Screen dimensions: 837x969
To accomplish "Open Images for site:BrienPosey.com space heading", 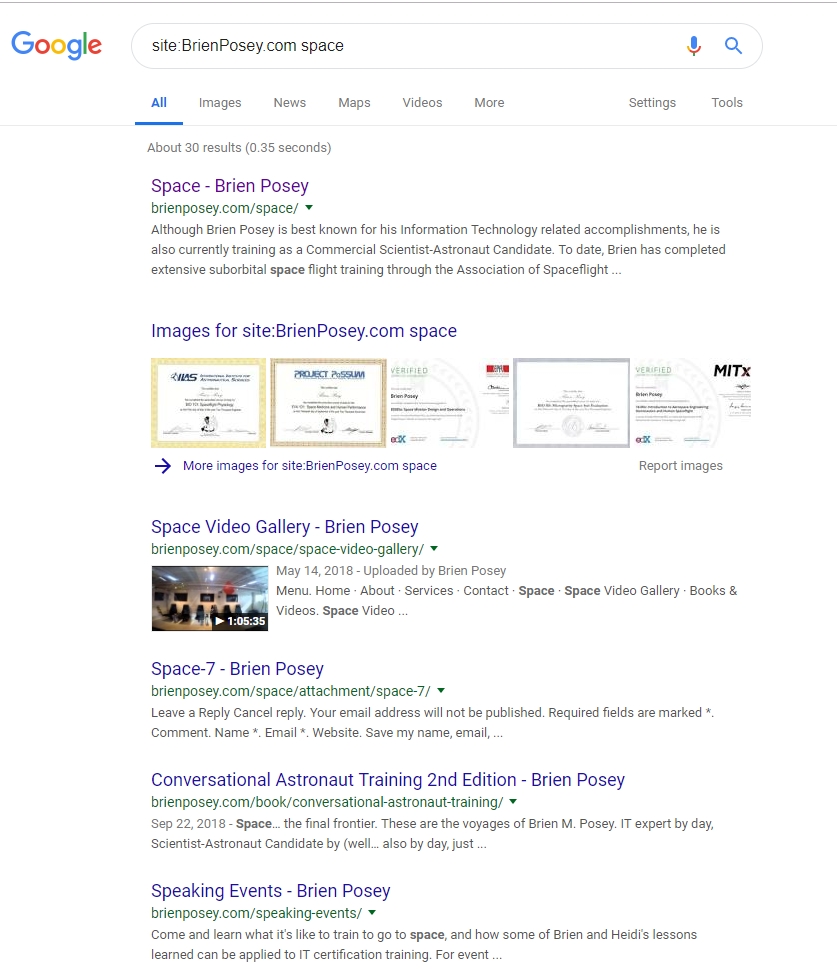I will tap(304, 331).
